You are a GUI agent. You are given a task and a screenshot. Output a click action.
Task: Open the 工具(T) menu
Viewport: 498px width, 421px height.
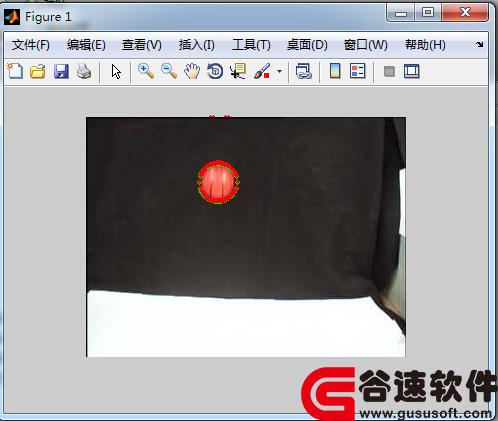(x=251, y=45)
